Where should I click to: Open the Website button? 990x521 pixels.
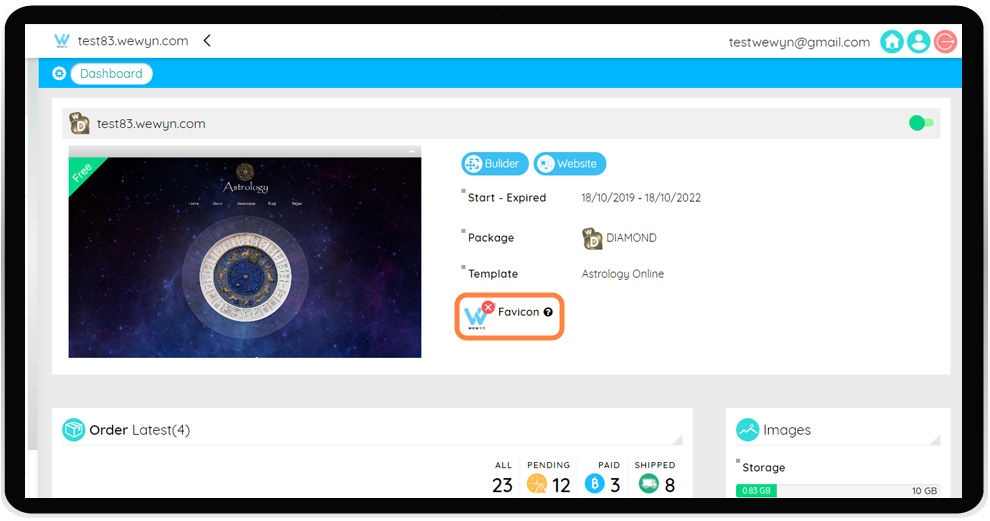pyautogui.click(x=570, y=164)
